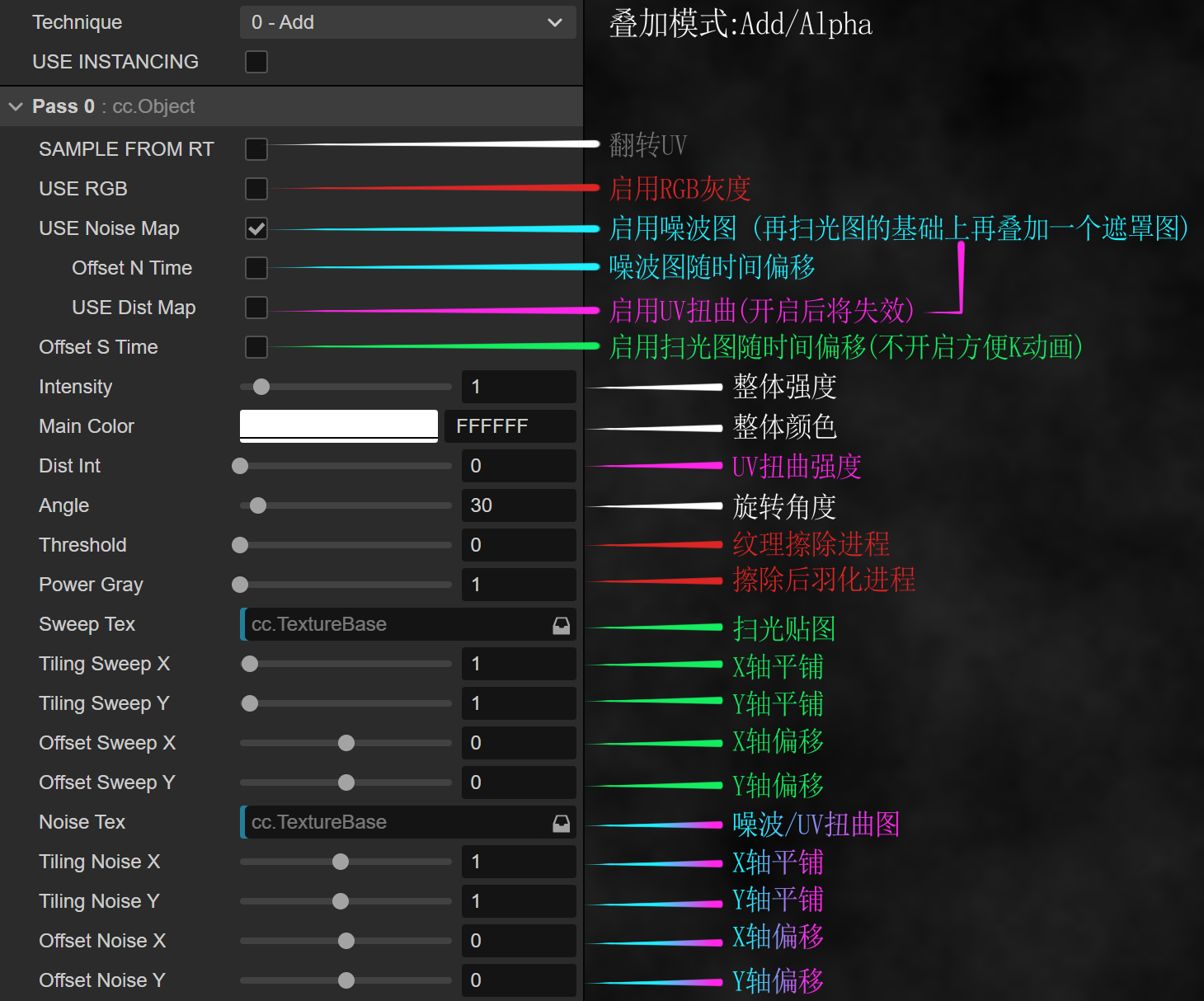
Task: Toggle the Offset N Time checkbox
Action: 256,268
